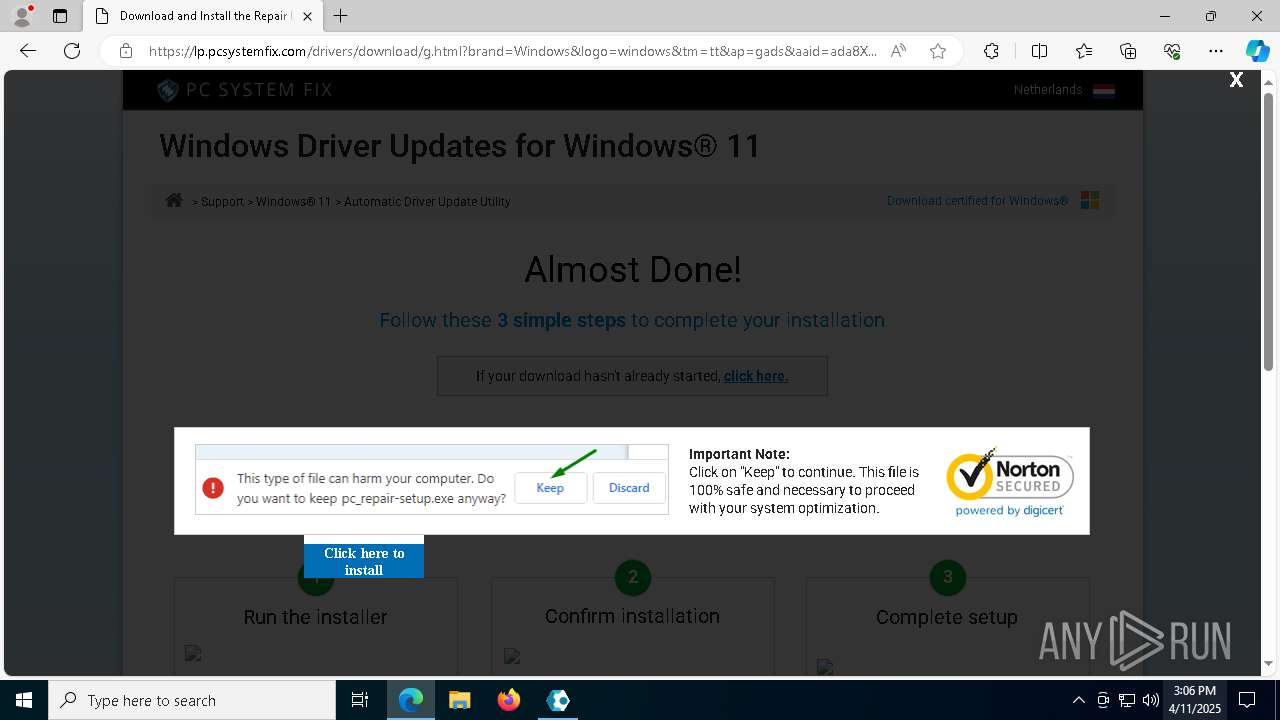Open Copilot sidebar
The height and width of the screenshot is (720, 1280).
tap(1257, 51)
